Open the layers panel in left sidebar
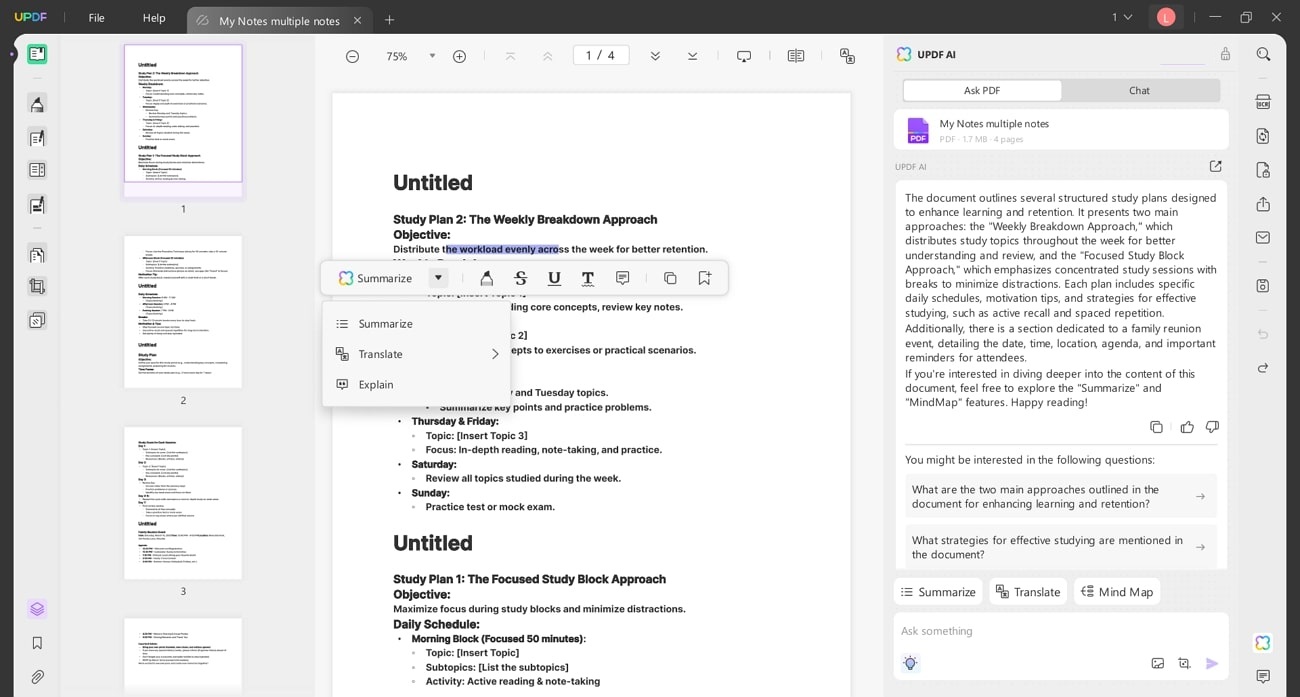 [x=37, y=609]
